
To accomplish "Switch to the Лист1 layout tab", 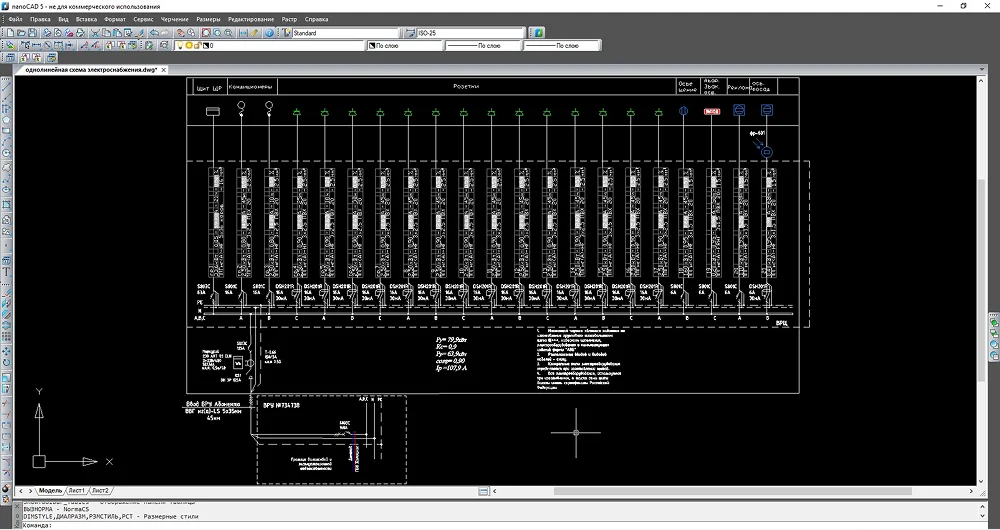I will [77, 491].
